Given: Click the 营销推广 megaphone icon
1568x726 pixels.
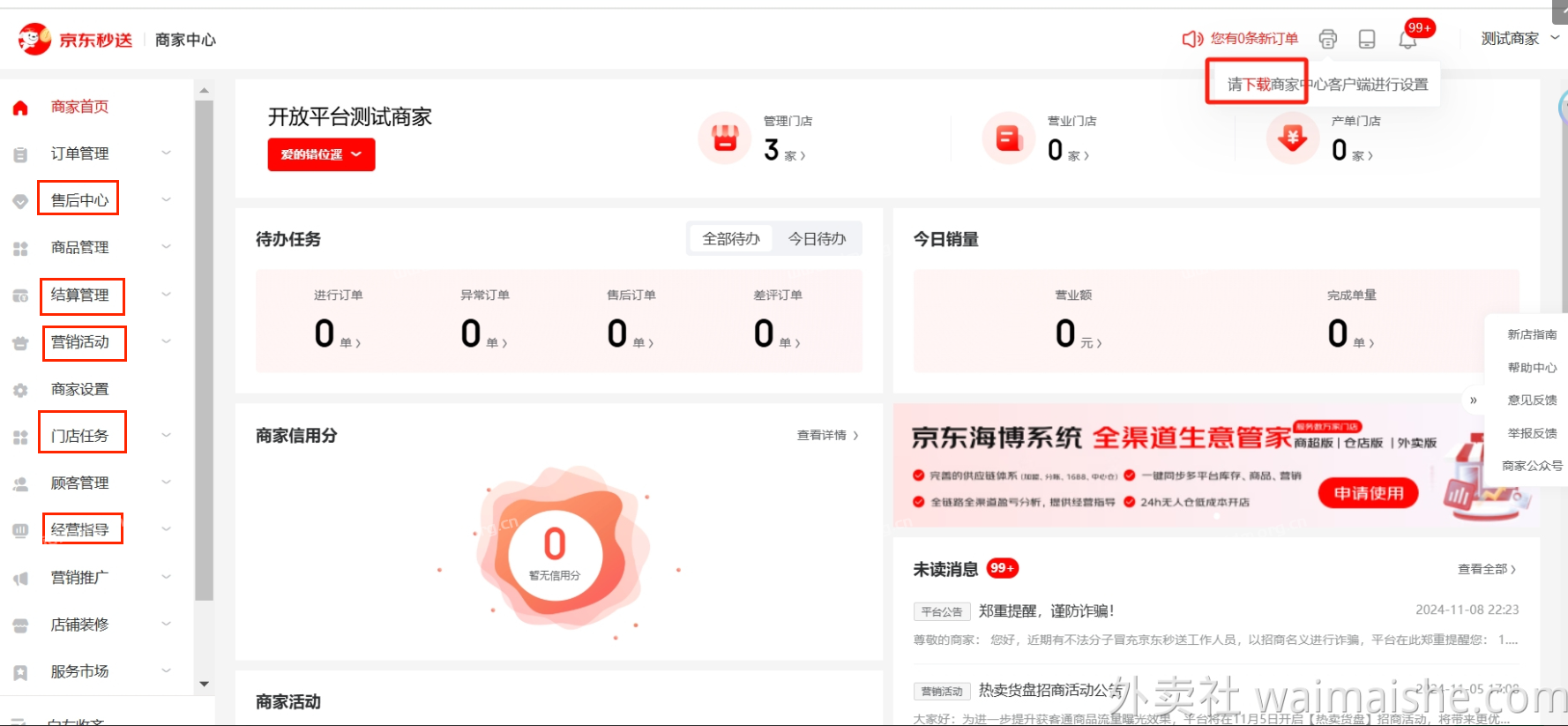Looking at the screenshot, I should 20,579.
